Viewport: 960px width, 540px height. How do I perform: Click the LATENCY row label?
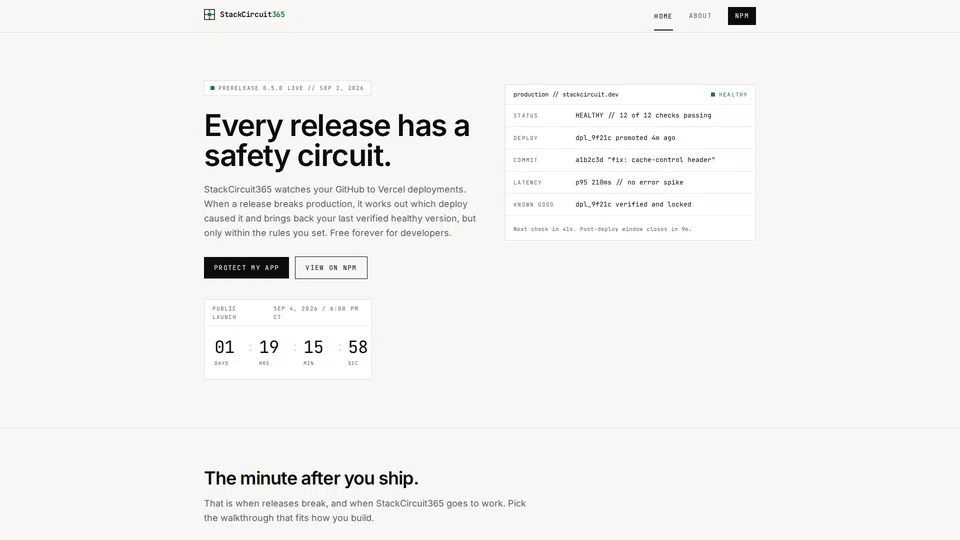[x=527, y=182]
